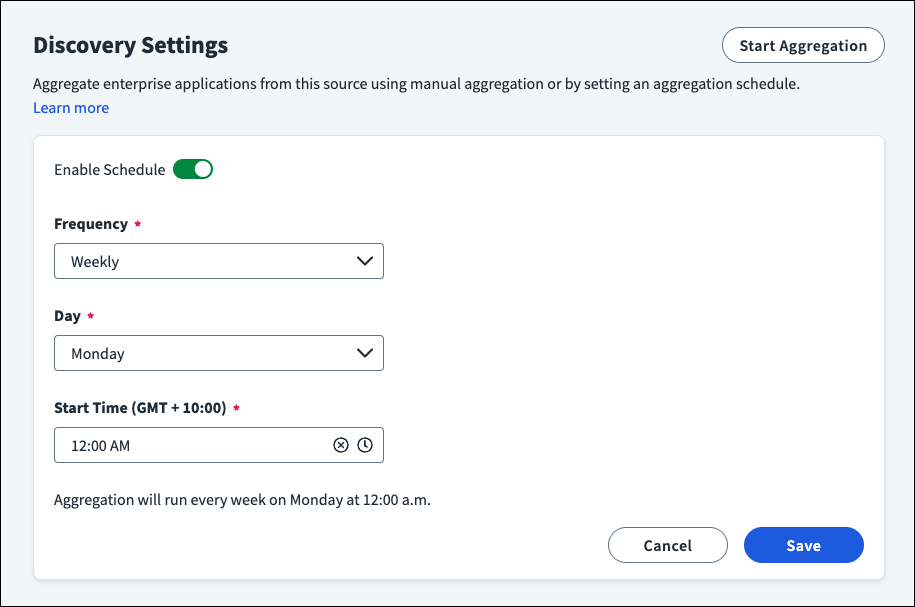
Task: Open the time picker clock icon
Action: (x=365, y=445)
